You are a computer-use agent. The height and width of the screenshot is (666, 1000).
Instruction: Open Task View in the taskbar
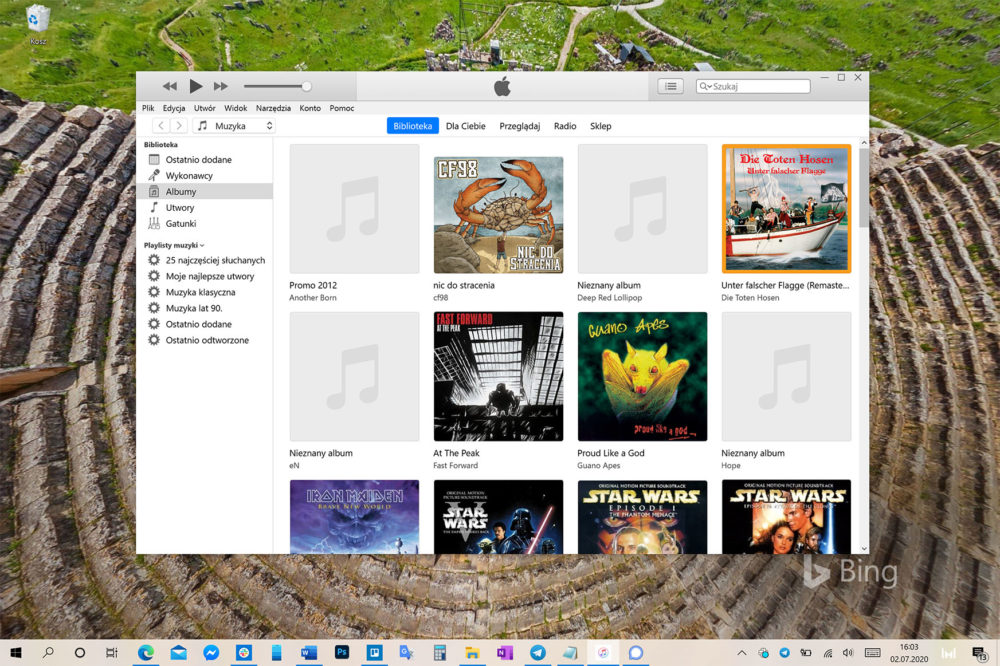(112, 653)
